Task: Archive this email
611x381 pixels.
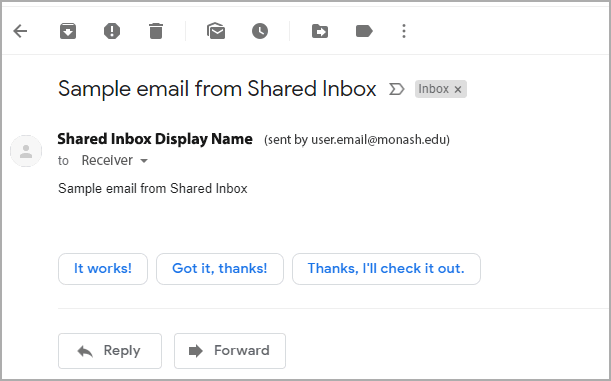Action: (x=68, y=31)
